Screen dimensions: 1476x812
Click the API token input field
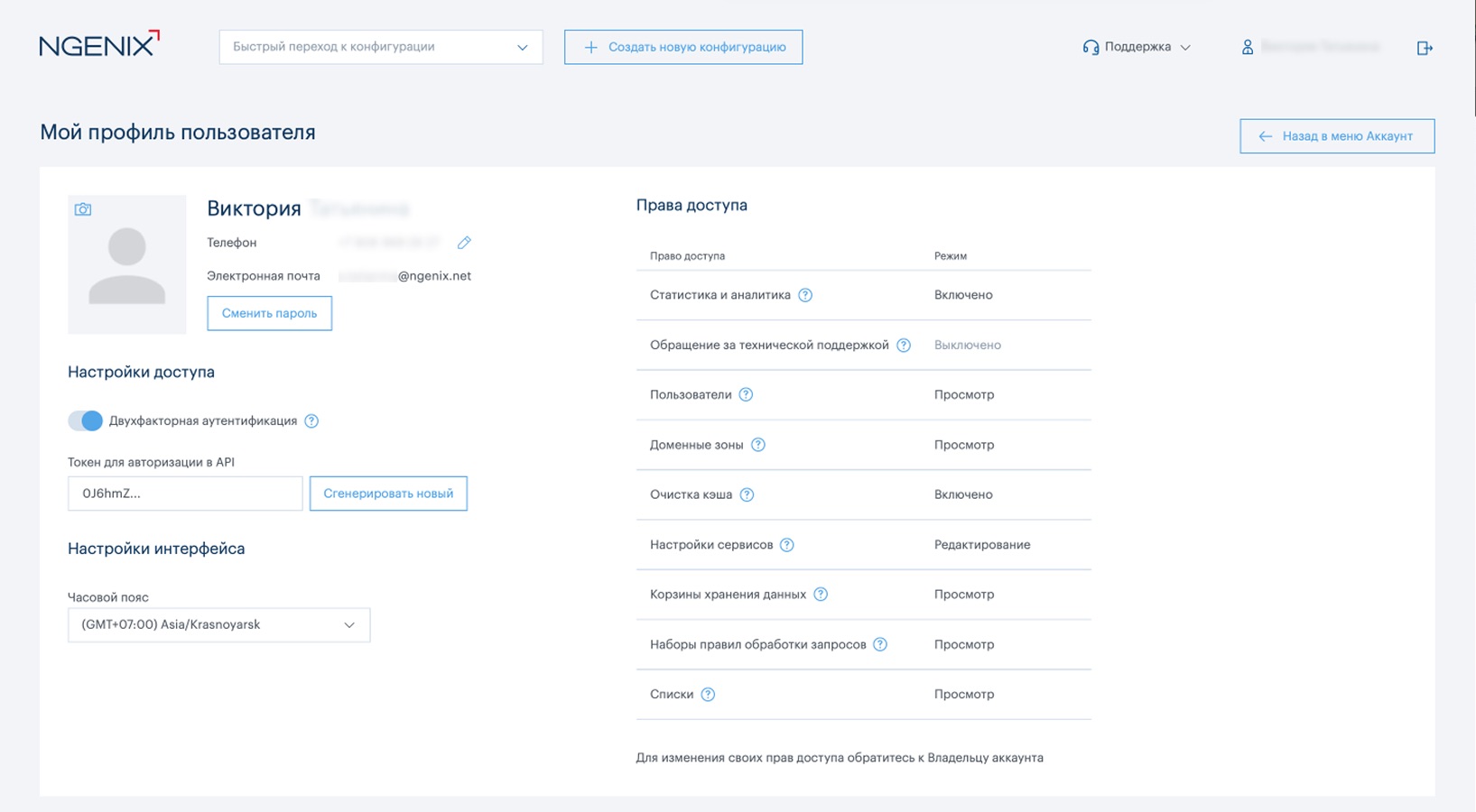pyautogui.click(x=185, y=494)
